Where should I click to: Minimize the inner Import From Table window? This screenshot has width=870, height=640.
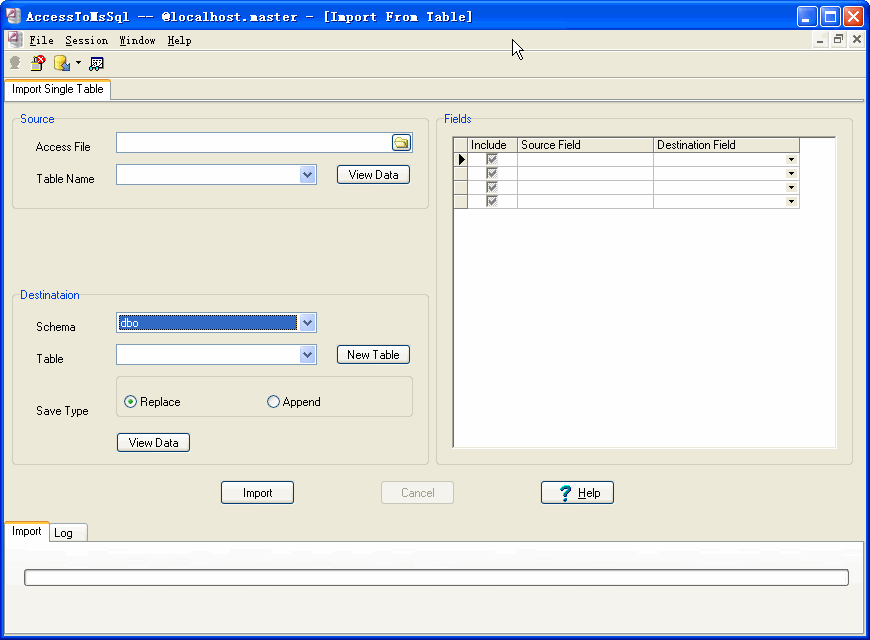(820, 40)
